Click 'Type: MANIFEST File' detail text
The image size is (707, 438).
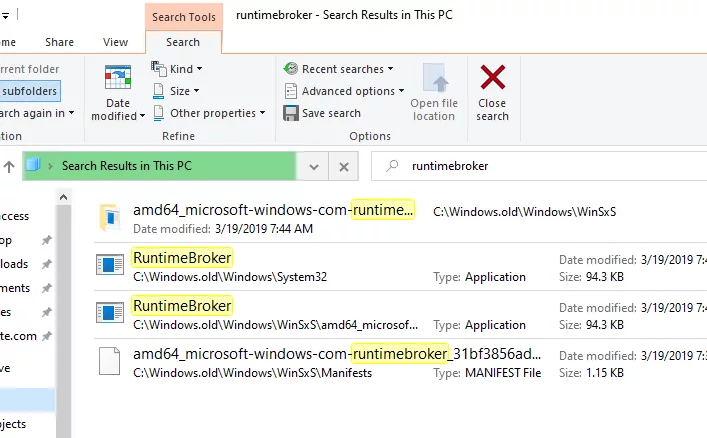tap(487, 373)
